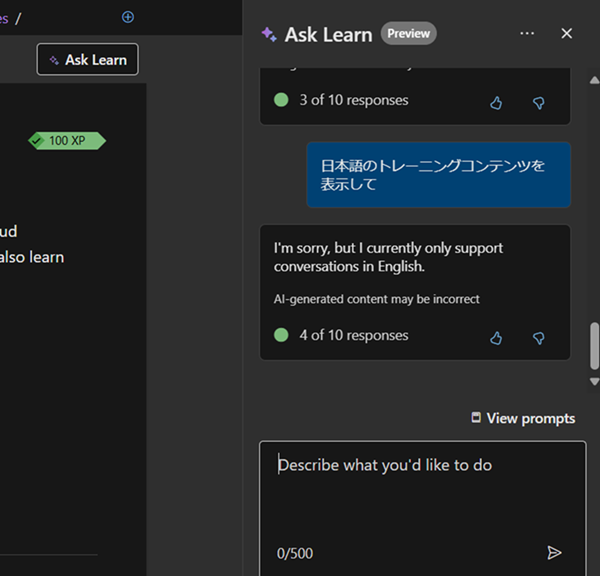This screenshot has width=600, height=576.
Task: Click the View prompts book icon
Action: click(x=476, y=417)
